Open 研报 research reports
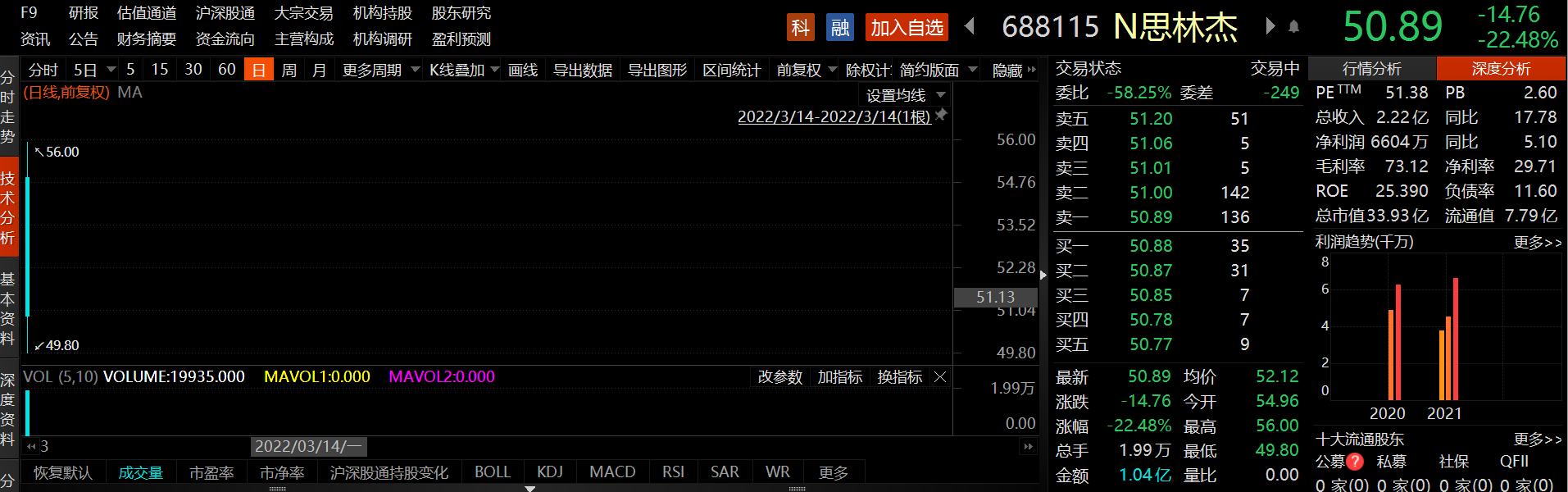The width and height of the screenshot is (1568, 492). (84, 13)
